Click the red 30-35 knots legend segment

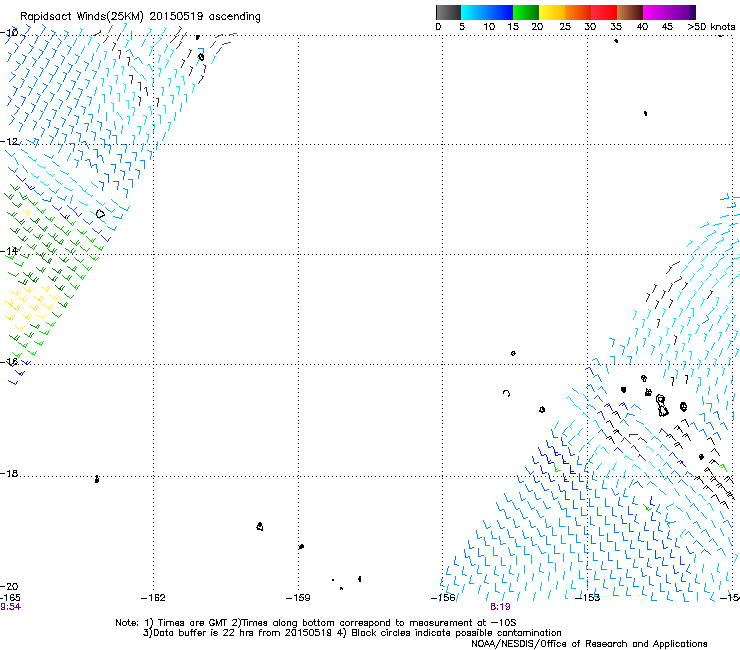pyautogui.click(x=604, y=12)
